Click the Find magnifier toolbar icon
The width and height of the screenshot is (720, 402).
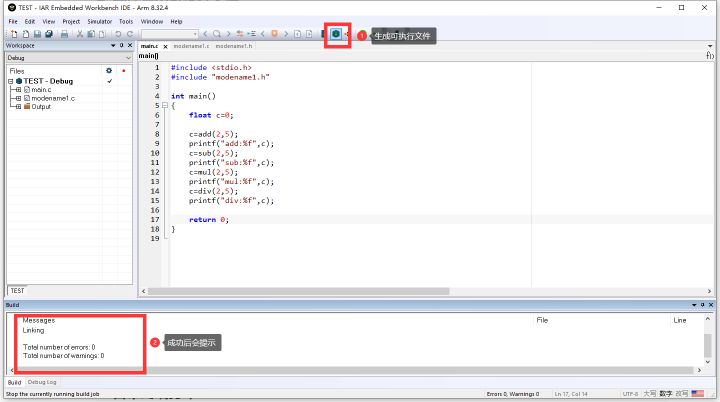click(217, 34)
